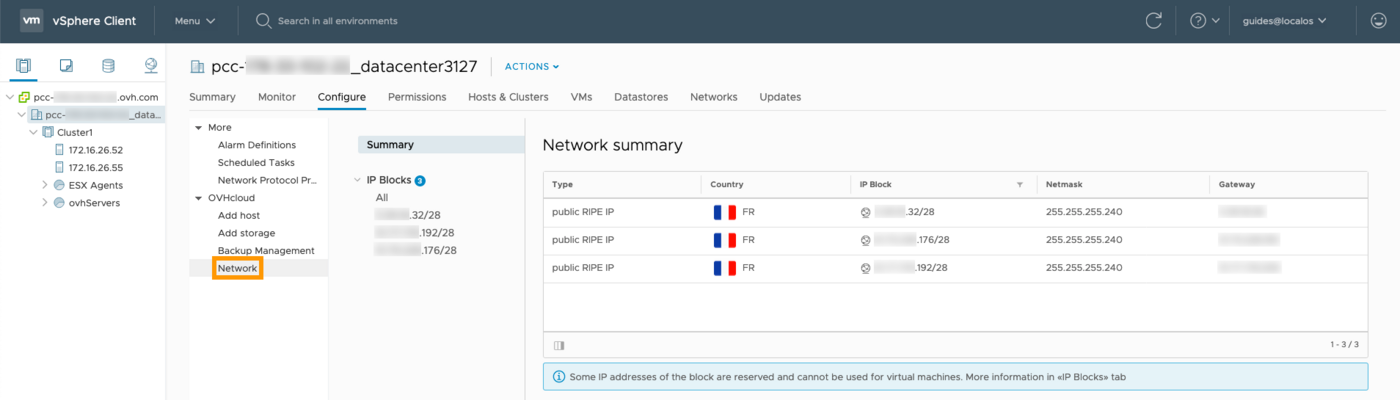
Task: Select Network under OVHcloud
Action: [238, 268]
